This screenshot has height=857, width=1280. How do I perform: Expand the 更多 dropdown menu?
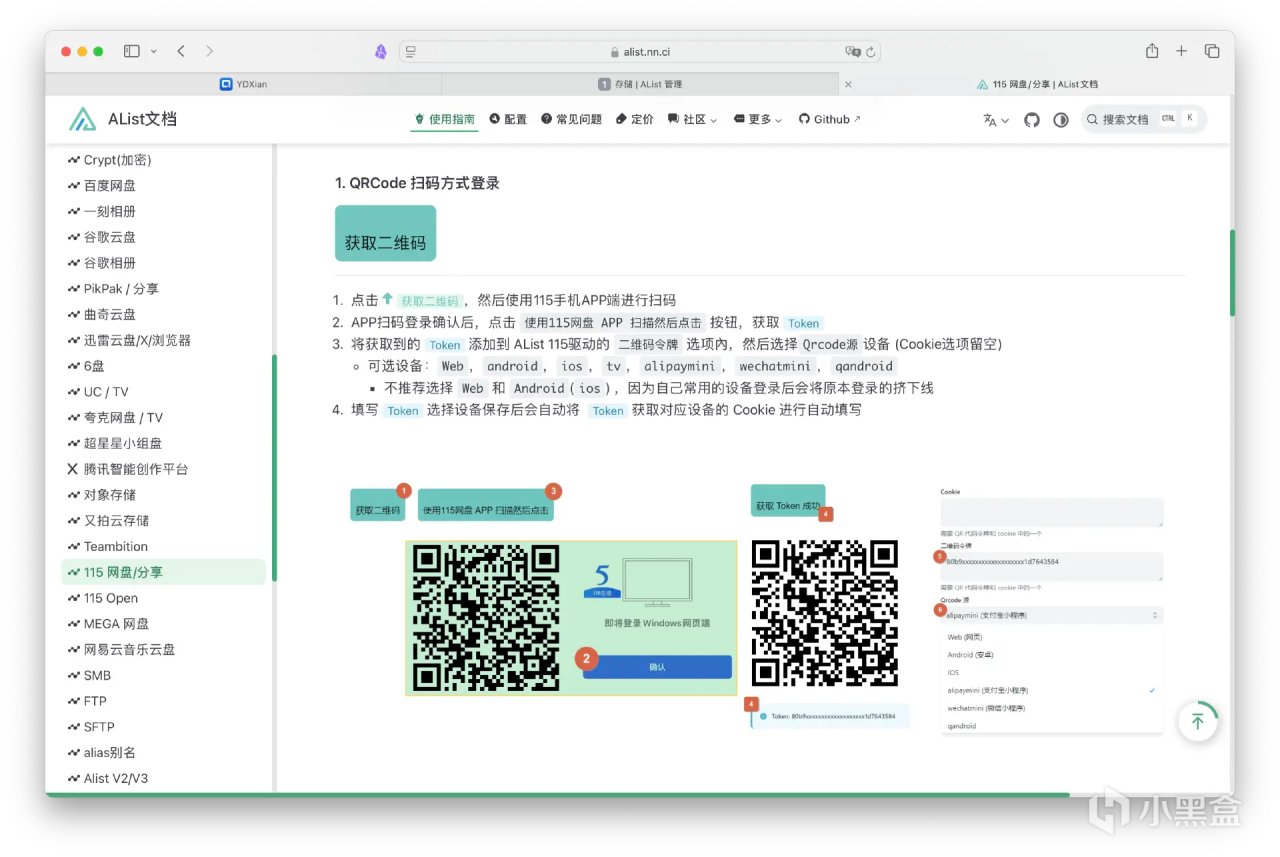click(758, 120)
